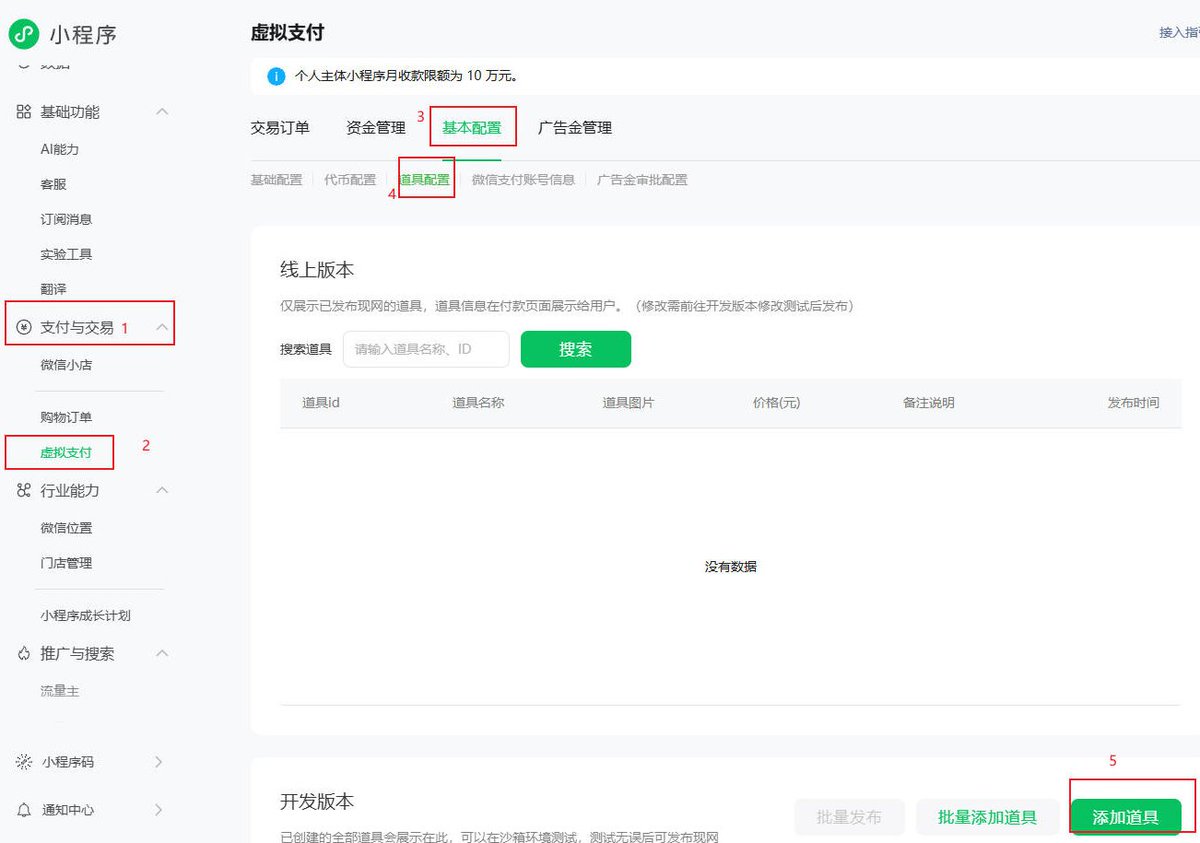This screenshot has width=1200, height=843.
Task: Open 门店管理 in the sidebar
Action: point(66,563)
